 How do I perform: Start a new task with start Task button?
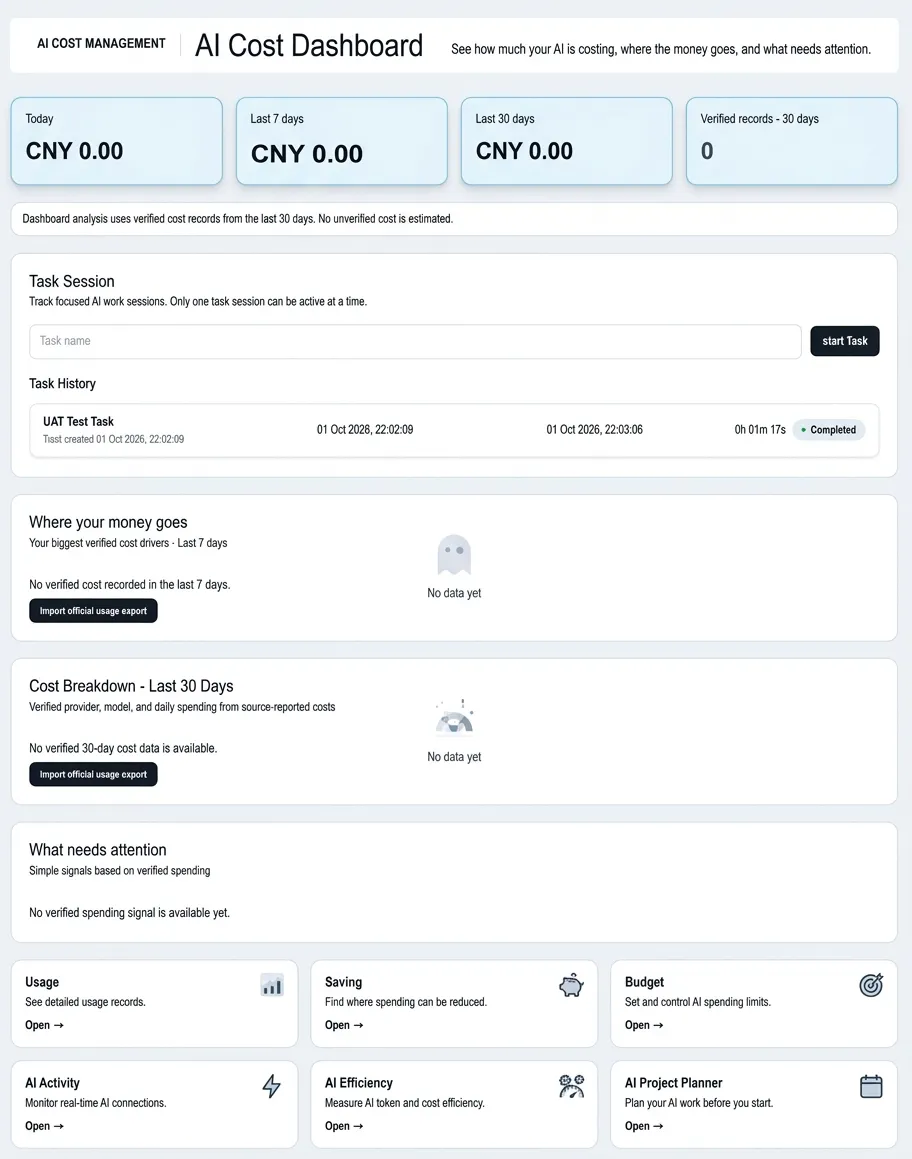pyautogui.click(x=845, y=341)
